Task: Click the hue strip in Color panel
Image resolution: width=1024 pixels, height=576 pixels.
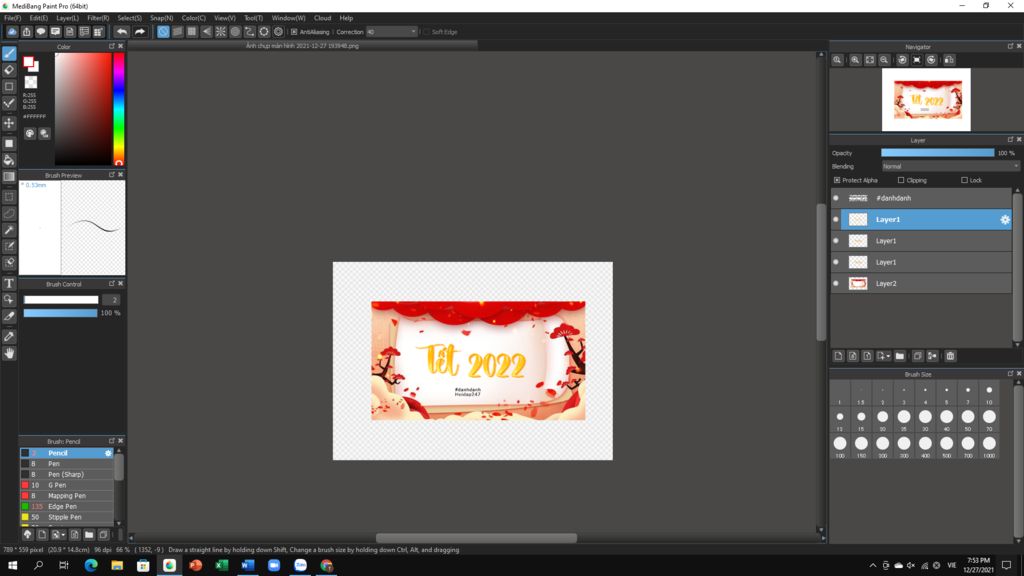Action: tap(119, 108)
